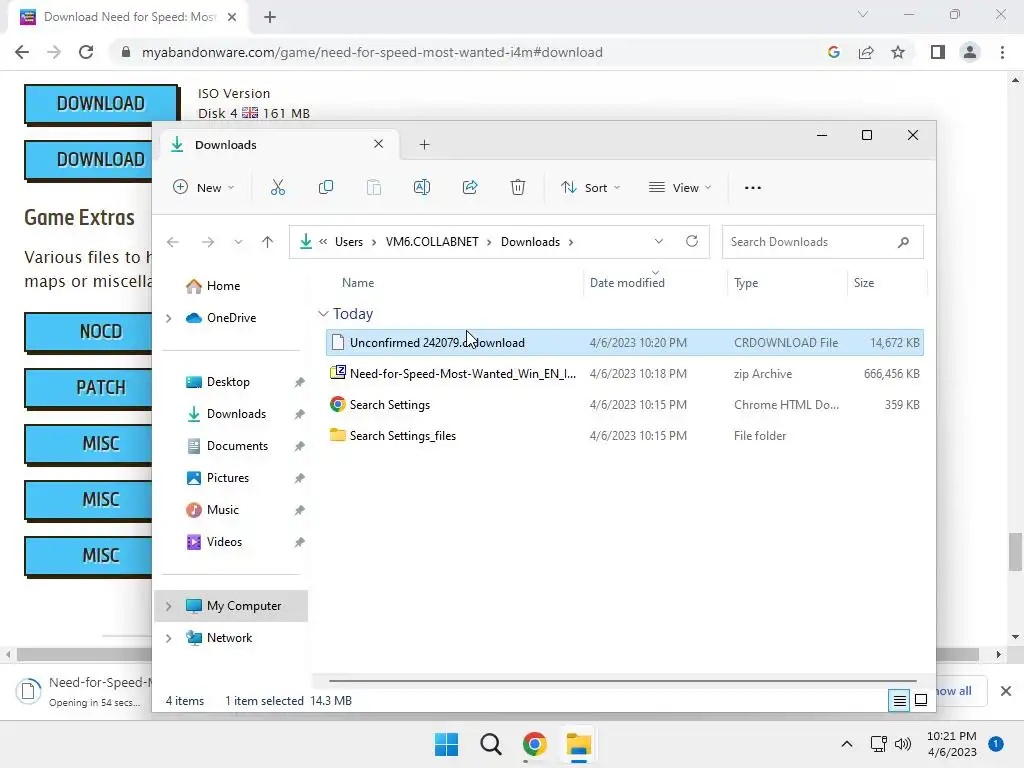
Task: Open the View dropdown
Action: point(680,187)
